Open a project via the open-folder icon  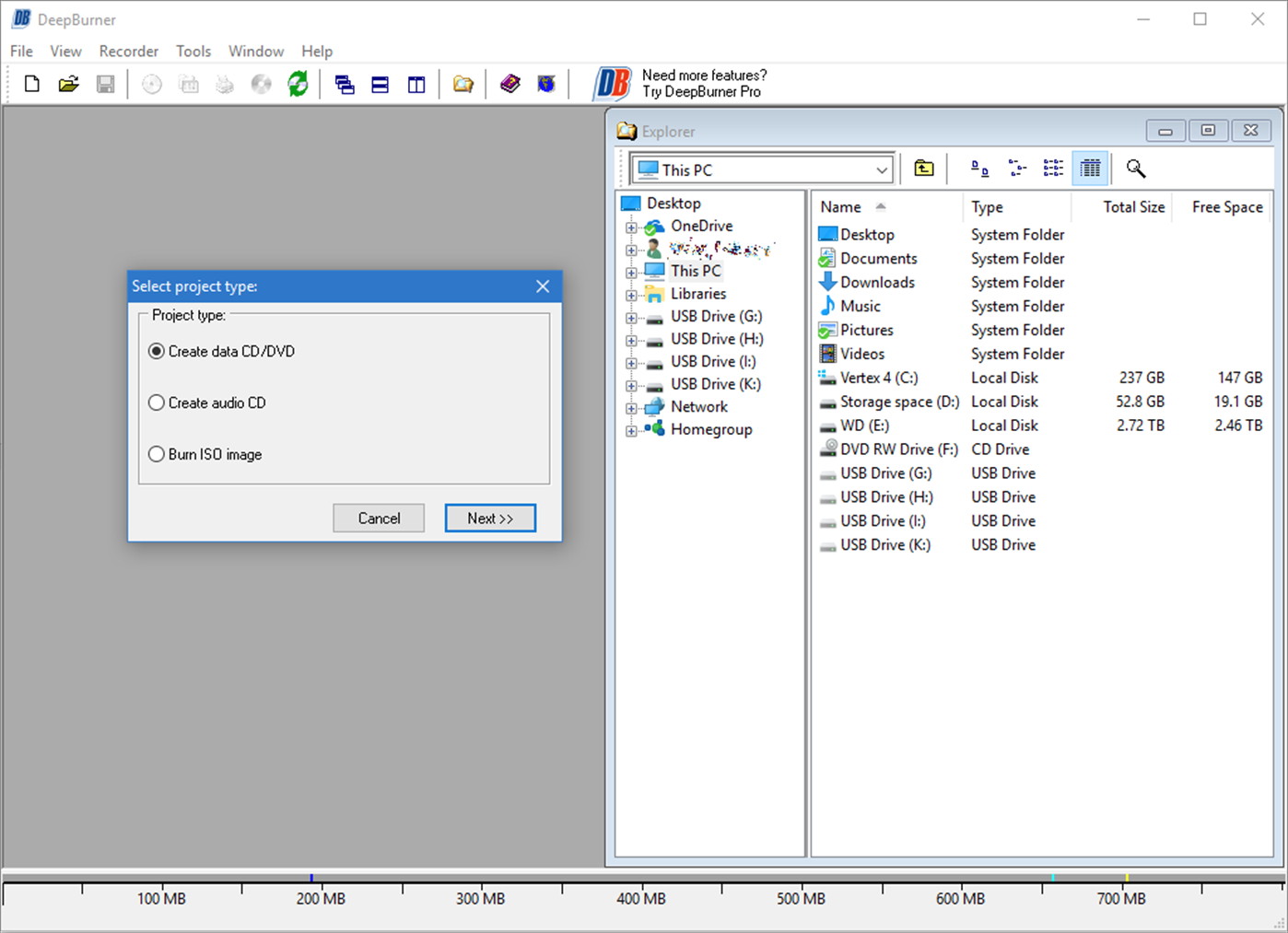pyautogui.click(x=68, y=85)
